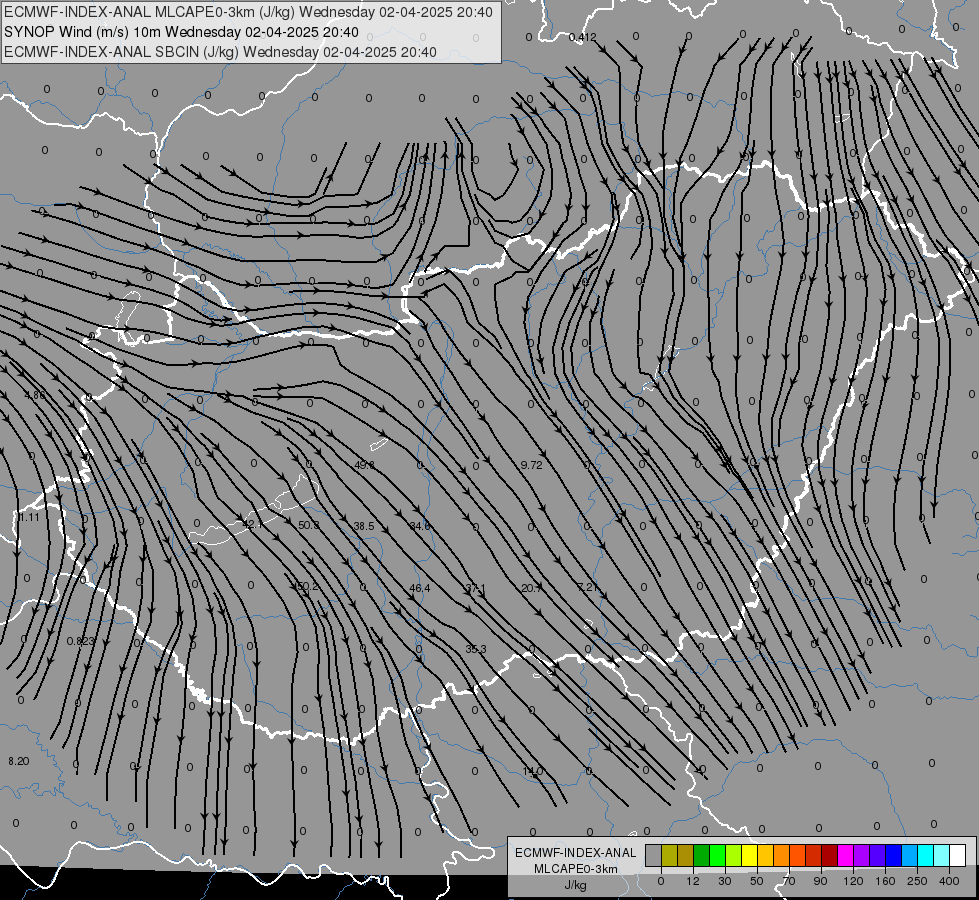Click legend label ECMWF-INDEX-ANAL at bottom
The width and height of the screenshot is (979, 900).
click(x=576, y=853)
